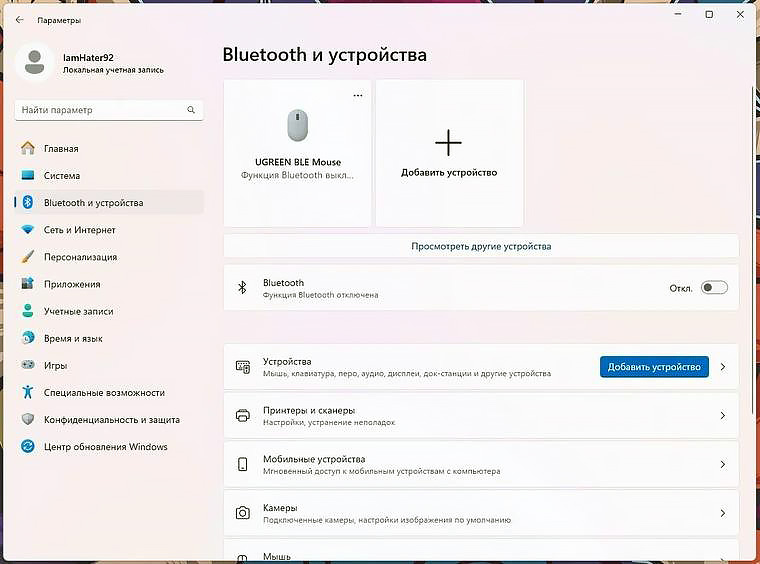The height and width of the screenshot is (564, 760).
Task: Click the Конфиденциальность shield icon
Action: click(28, 419)
